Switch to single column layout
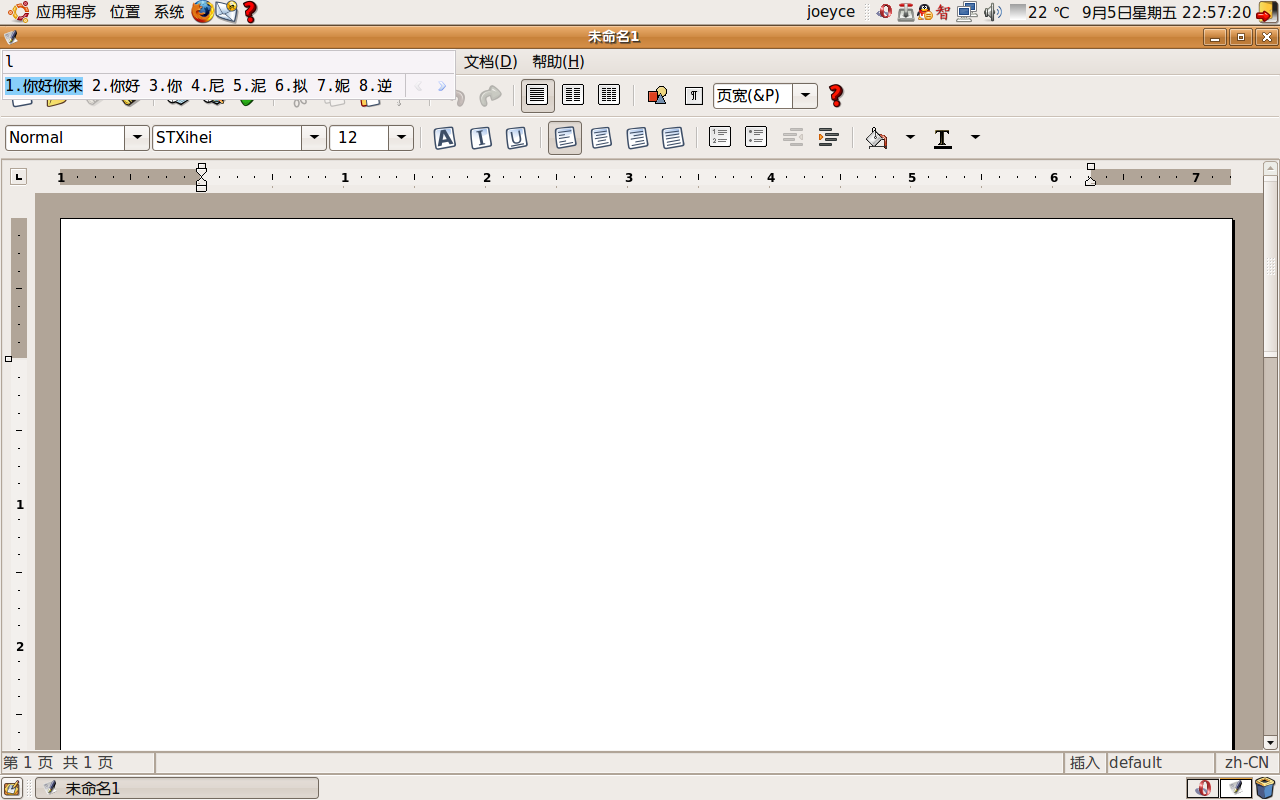This screenshot has height=800, width=1280. 537,95
